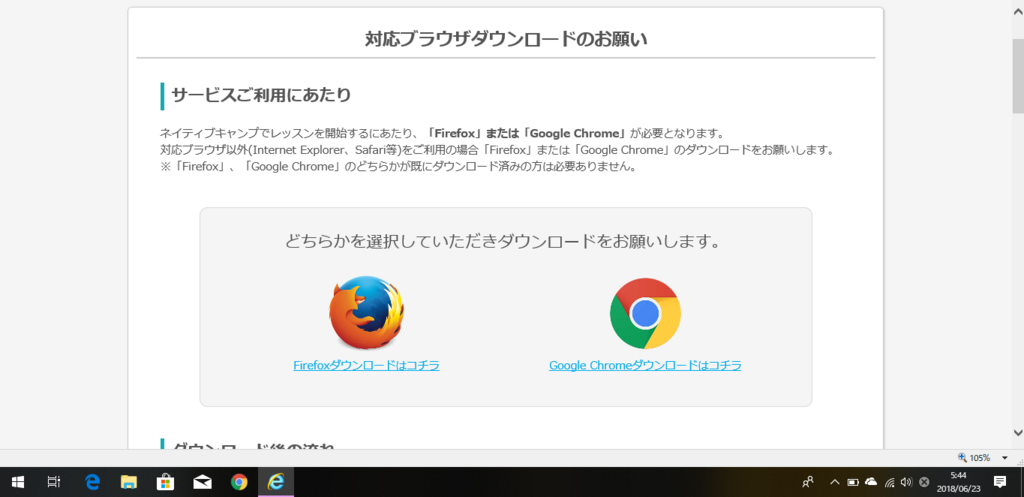
Task: Show hidden system tray icons
Action: pos(835,483)
